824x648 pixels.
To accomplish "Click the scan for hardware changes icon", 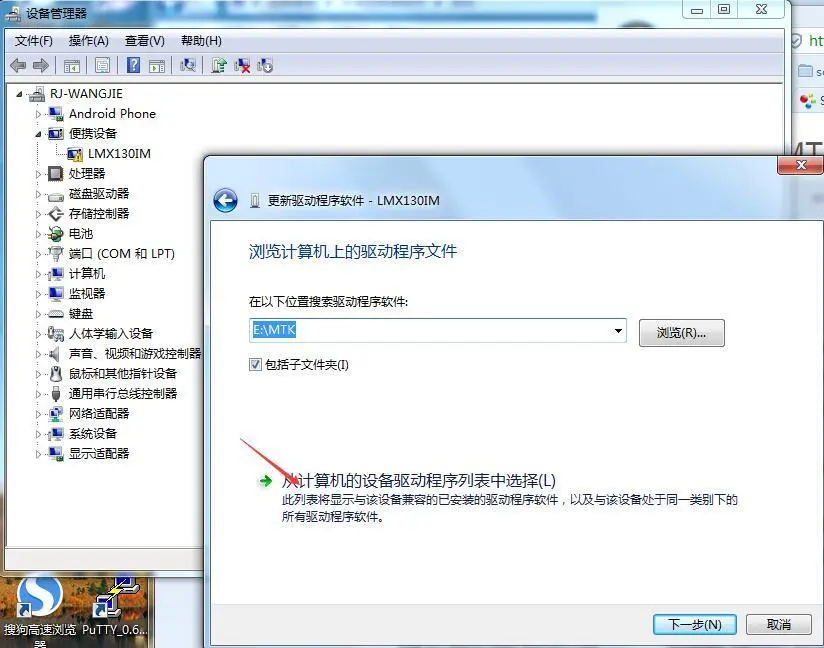I will 190,65.
